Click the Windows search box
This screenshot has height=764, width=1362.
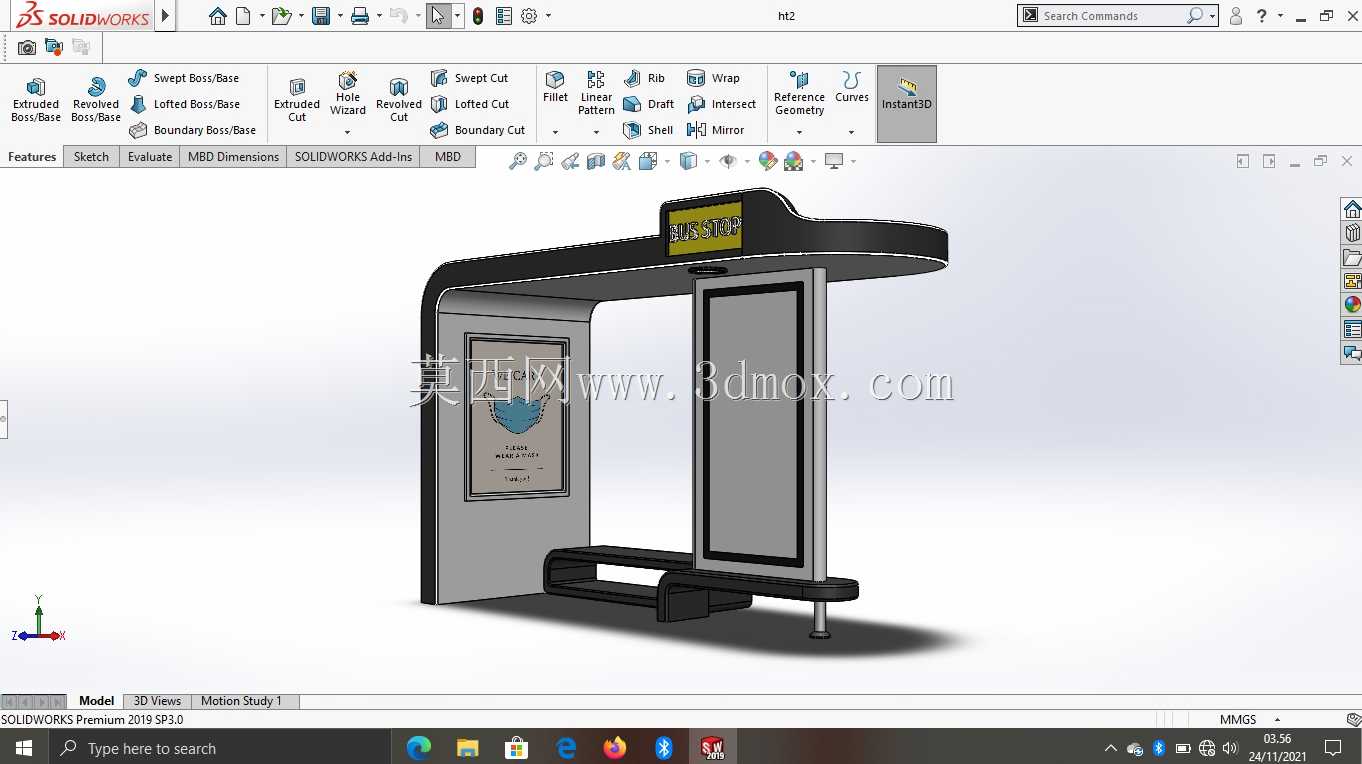[219, 748]
